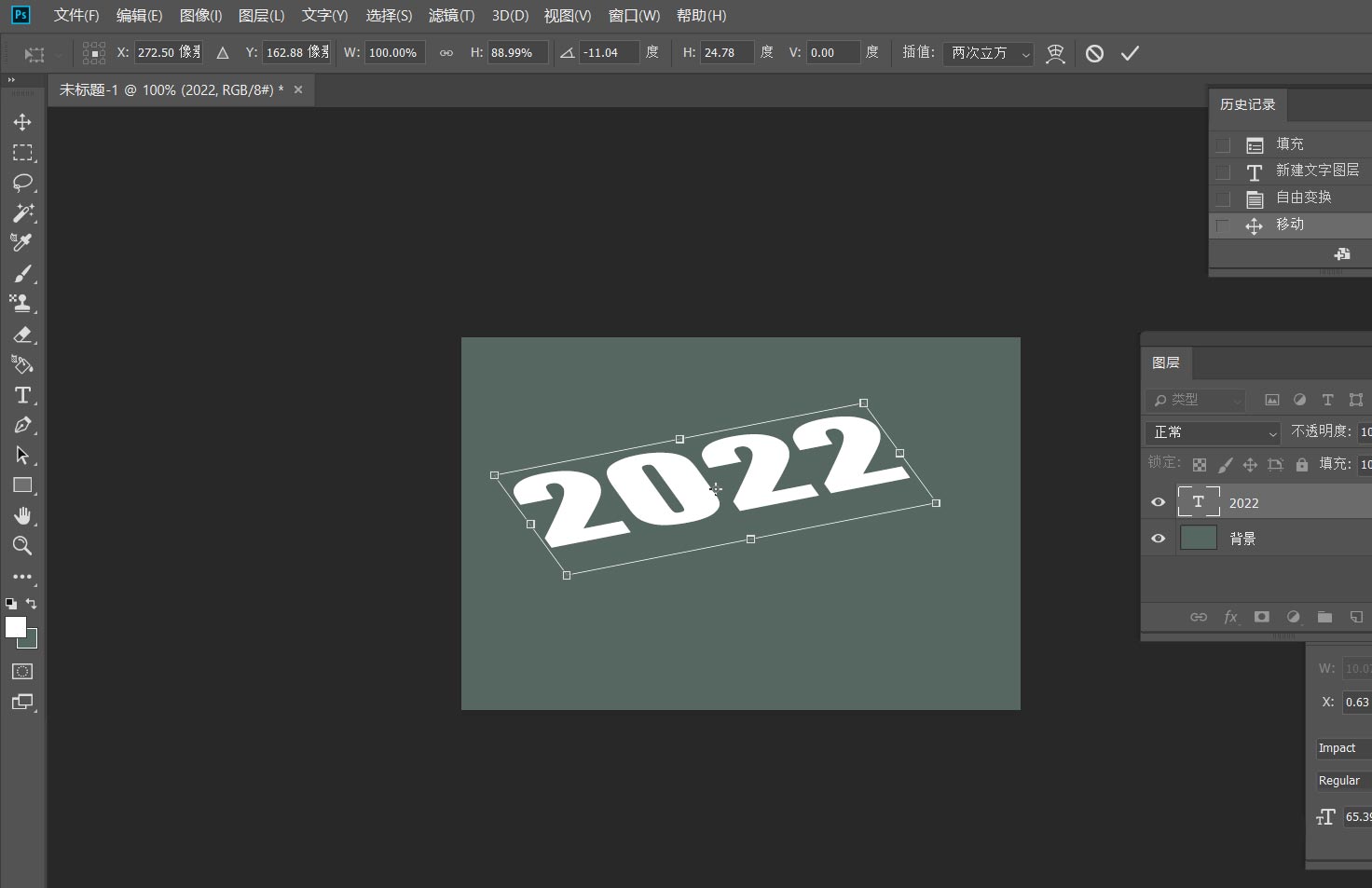The width and height of the screenshot is (1372, 888).
Task: Open the 编辑(E) menu
Action: tap(139, 16)
